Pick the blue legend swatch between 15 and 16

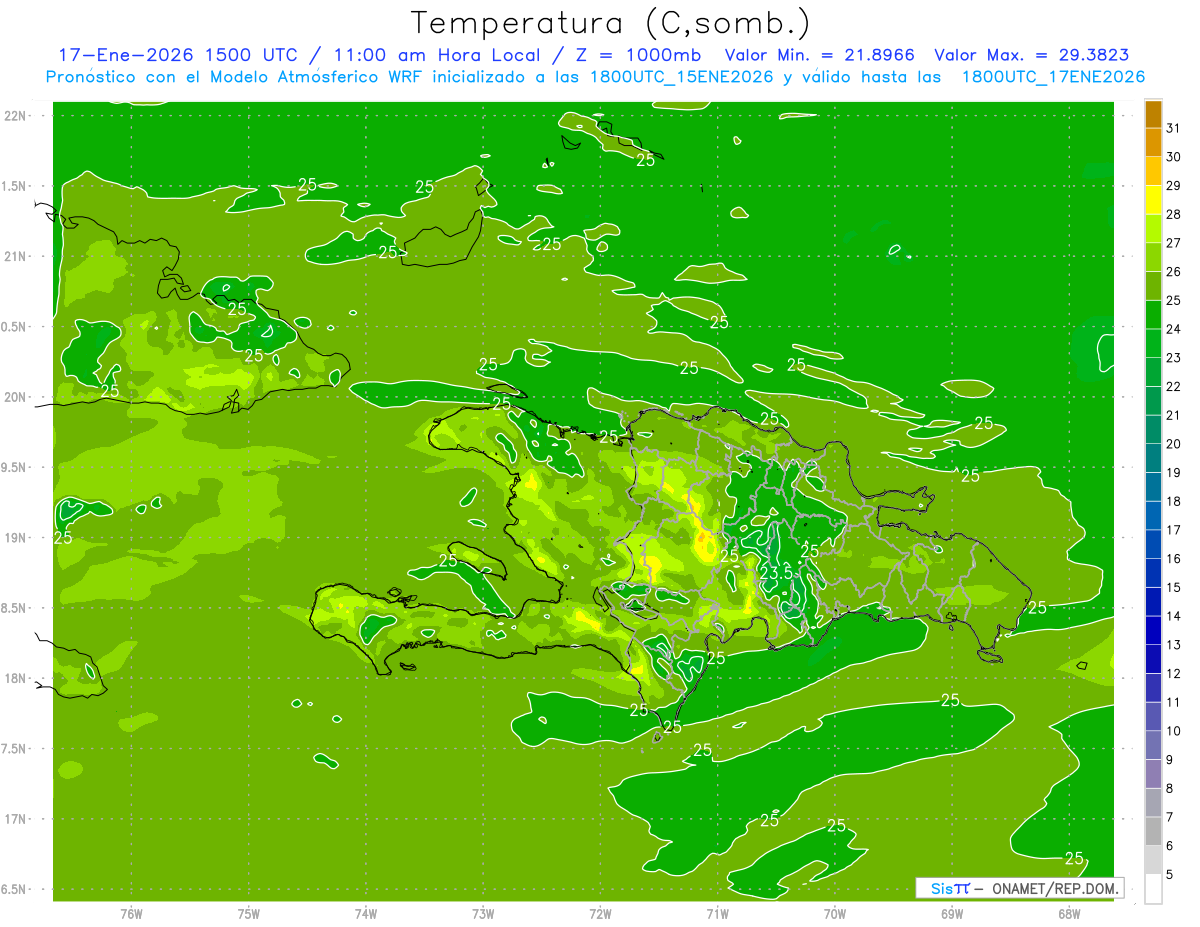[1153, 573]
